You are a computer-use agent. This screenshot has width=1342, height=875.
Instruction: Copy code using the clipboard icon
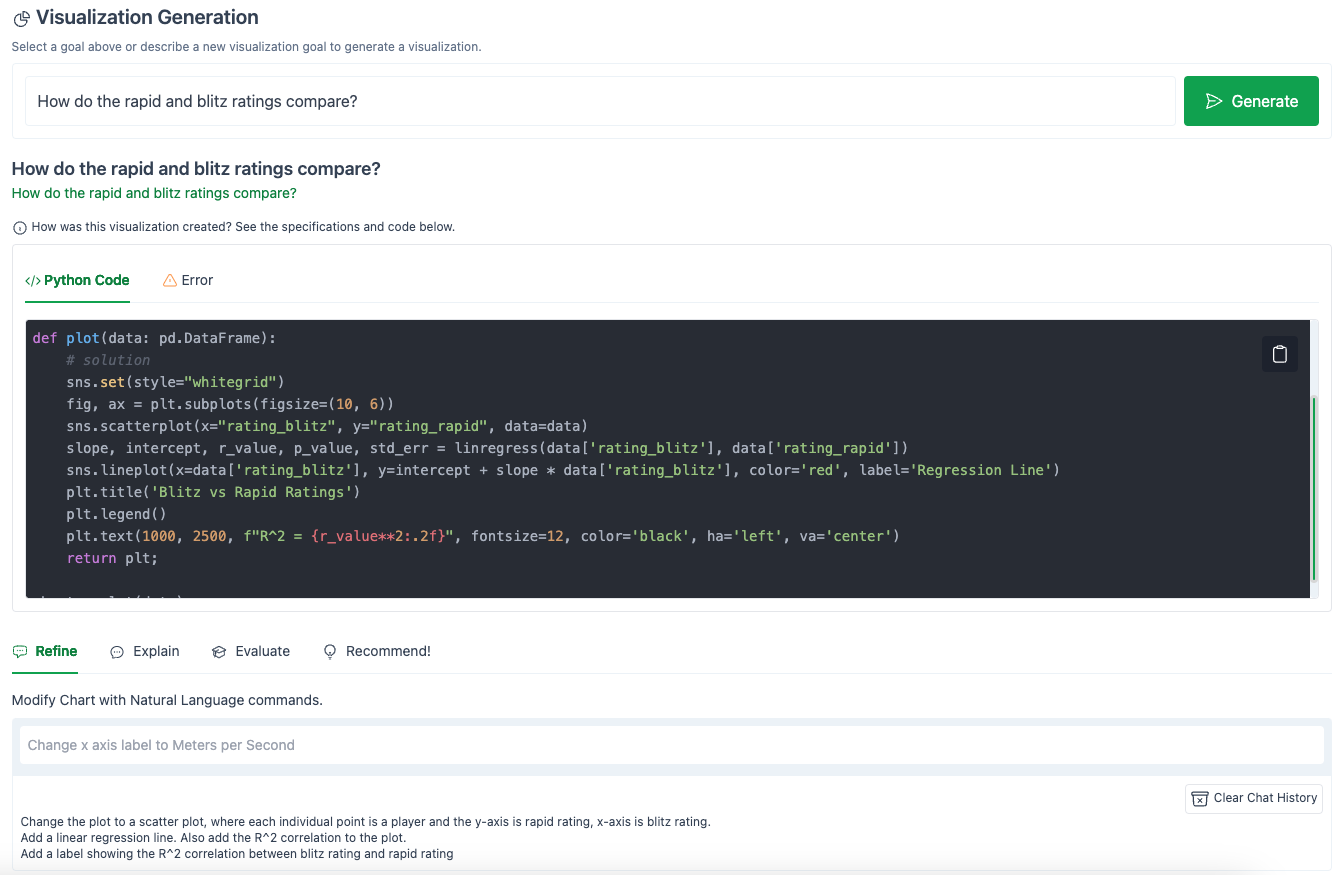click(1279, 353)
